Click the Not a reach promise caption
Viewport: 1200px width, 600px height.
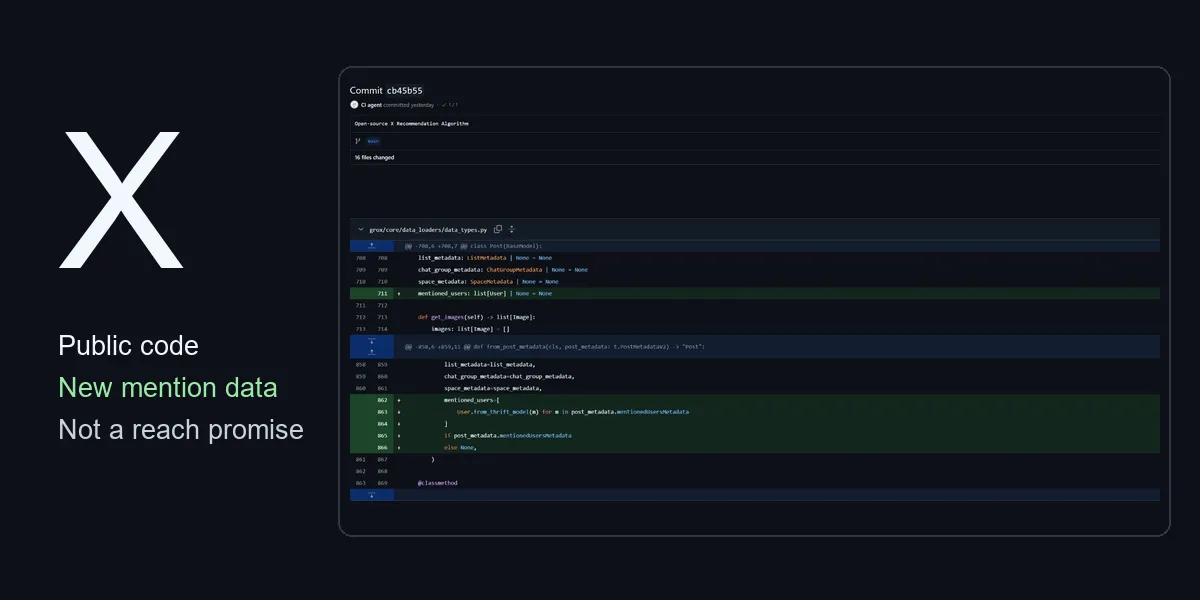(181, 430)
